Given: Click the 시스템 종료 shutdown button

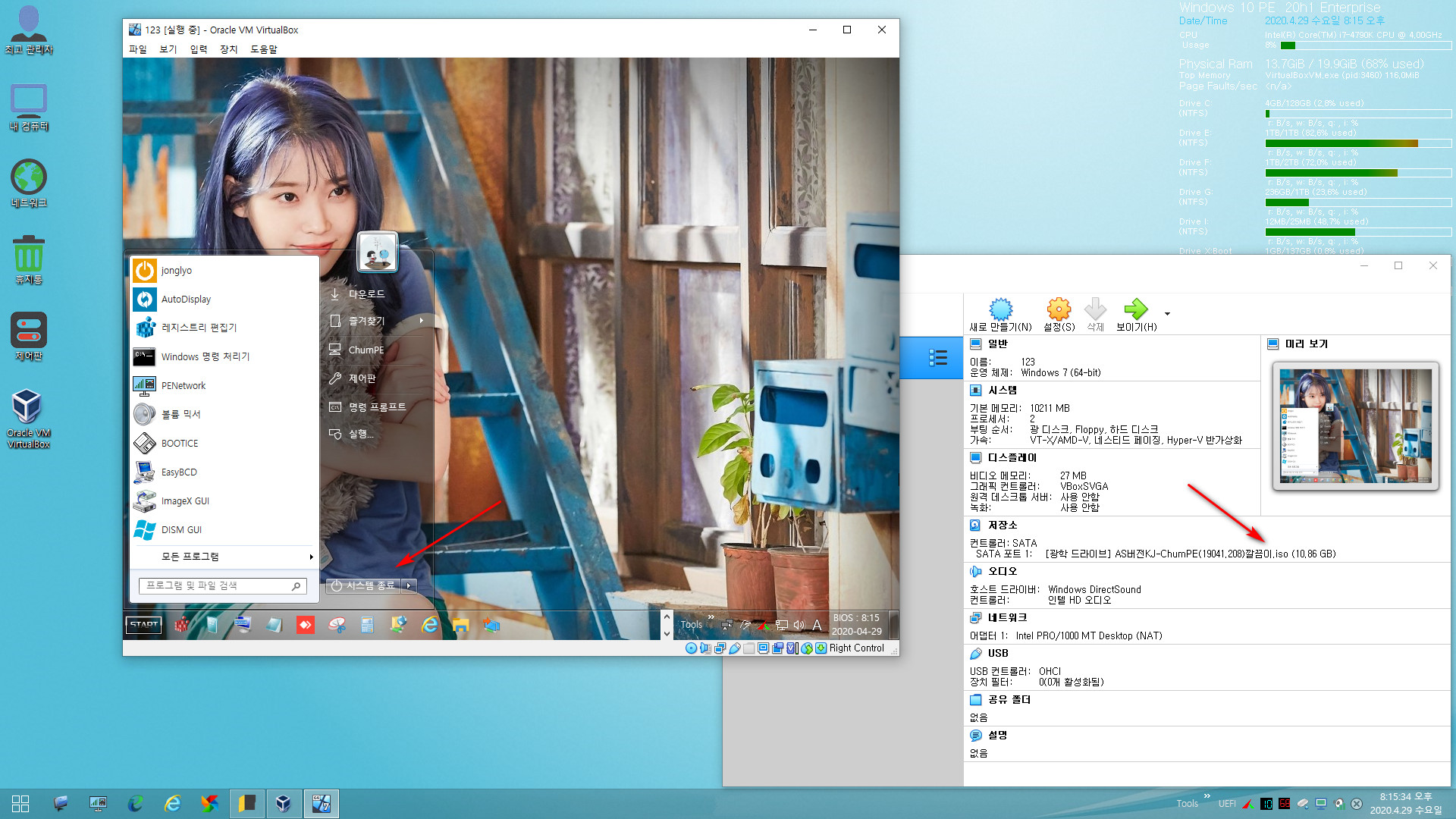Looking at the screenshot, I should tap(363, 585).
